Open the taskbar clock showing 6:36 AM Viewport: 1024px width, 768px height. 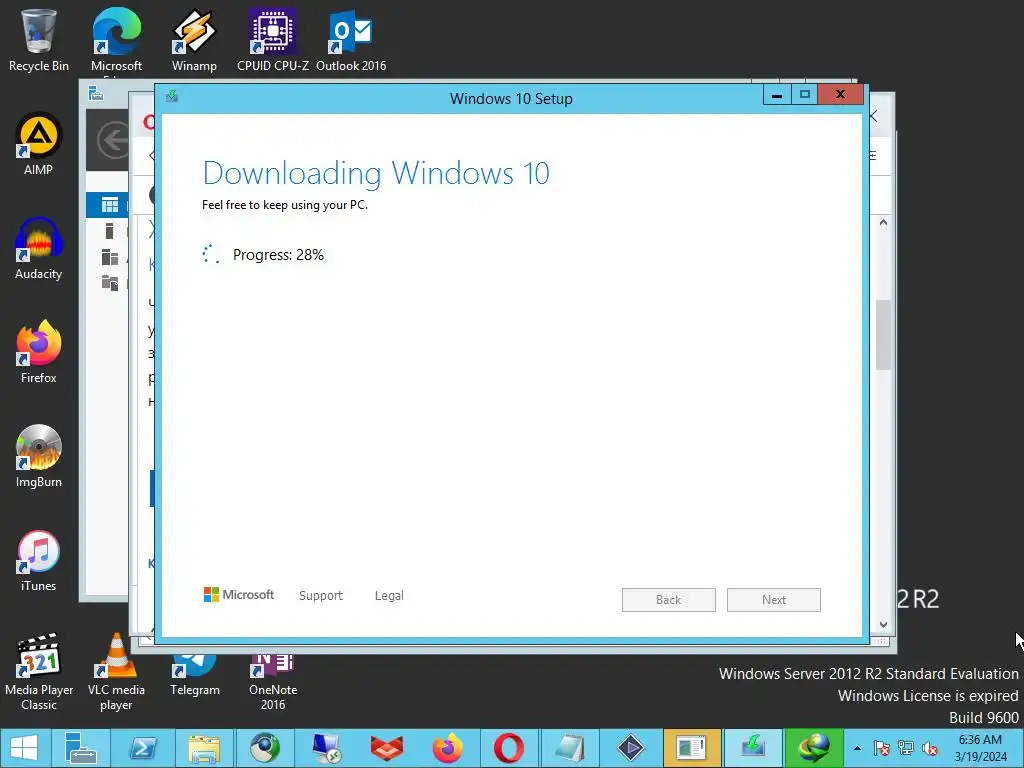[x=980, y=748]
